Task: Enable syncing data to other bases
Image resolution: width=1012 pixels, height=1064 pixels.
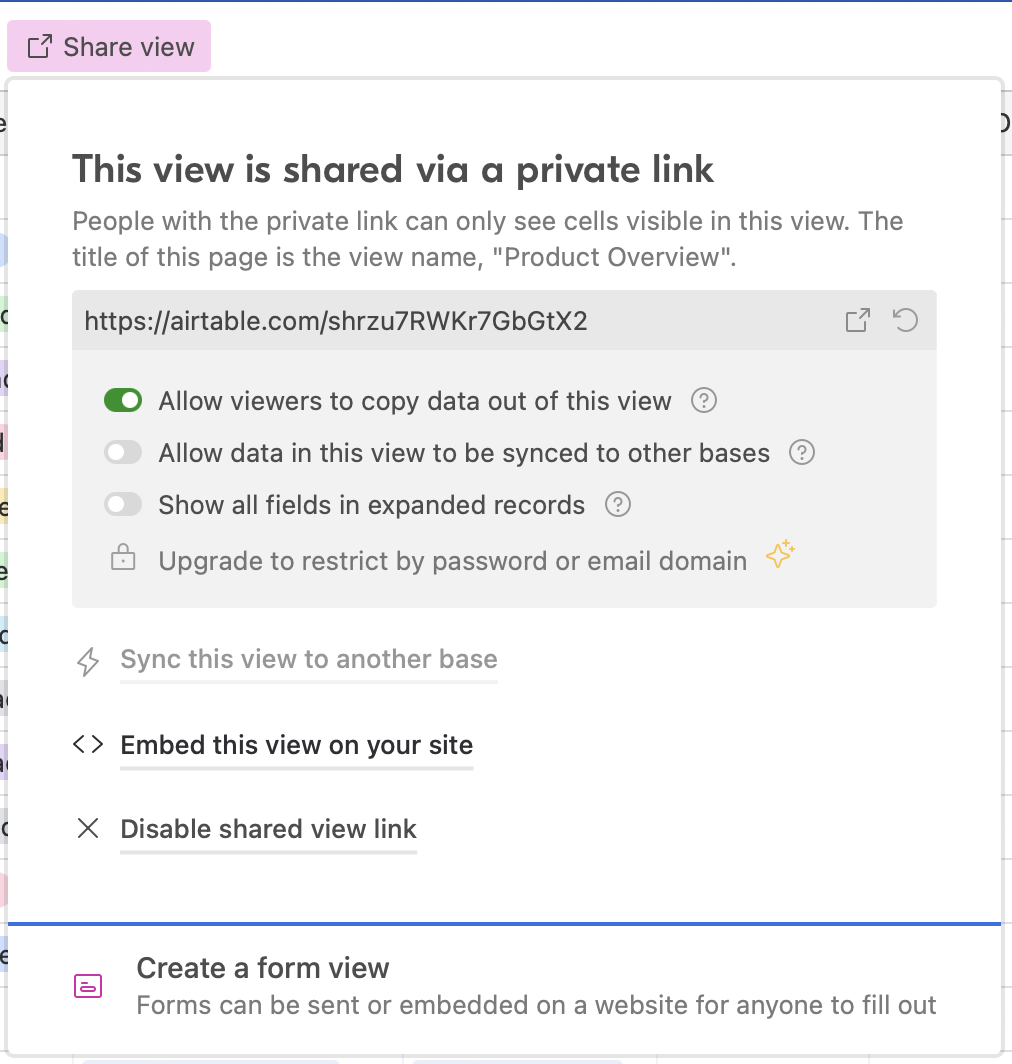Action: point(123,453)
